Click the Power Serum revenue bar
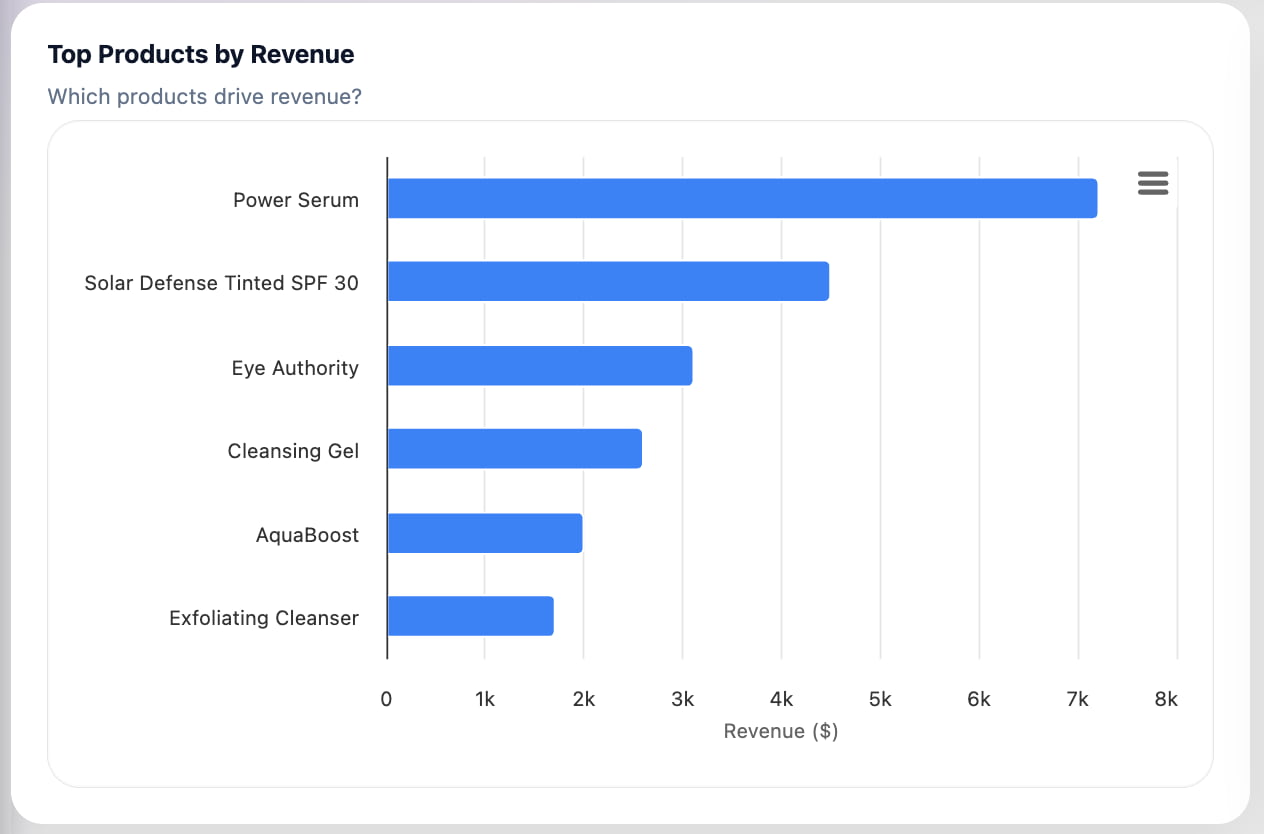The image size is (1264, 834). click(742, 198)
